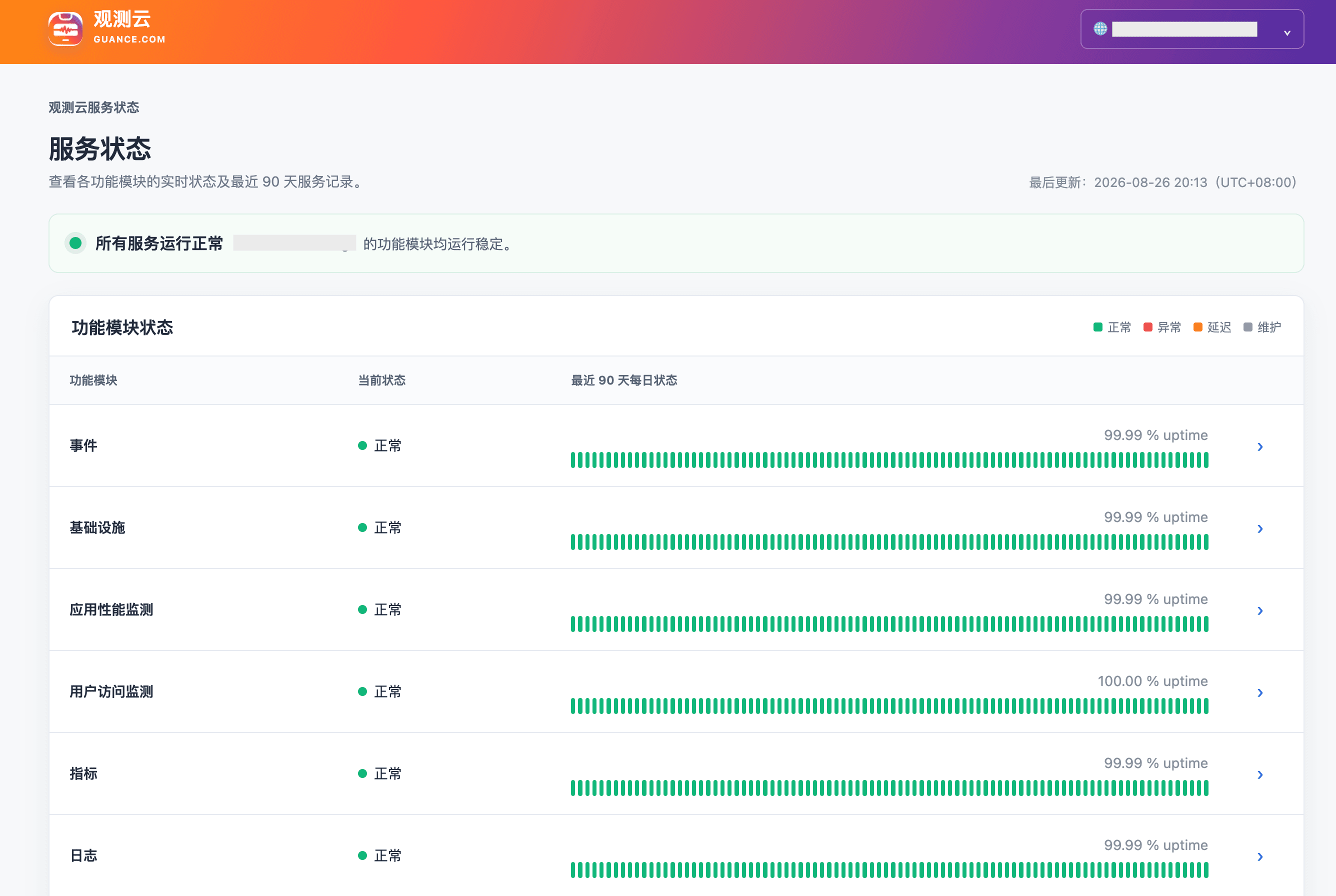Viewport: 1336px width, 896px height.
Task: Expand the 事件 row chevron
Action: pos(1260,447)
